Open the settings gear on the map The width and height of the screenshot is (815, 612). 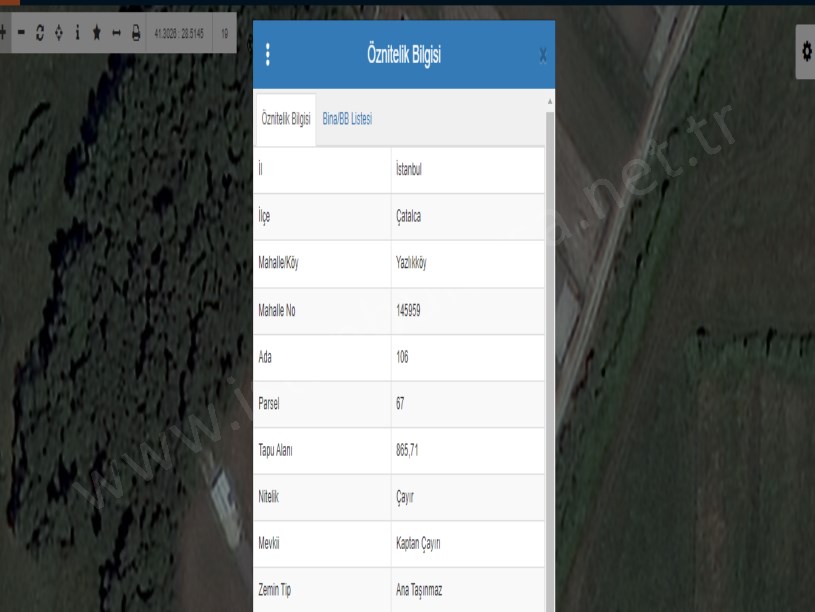point(805,56)
